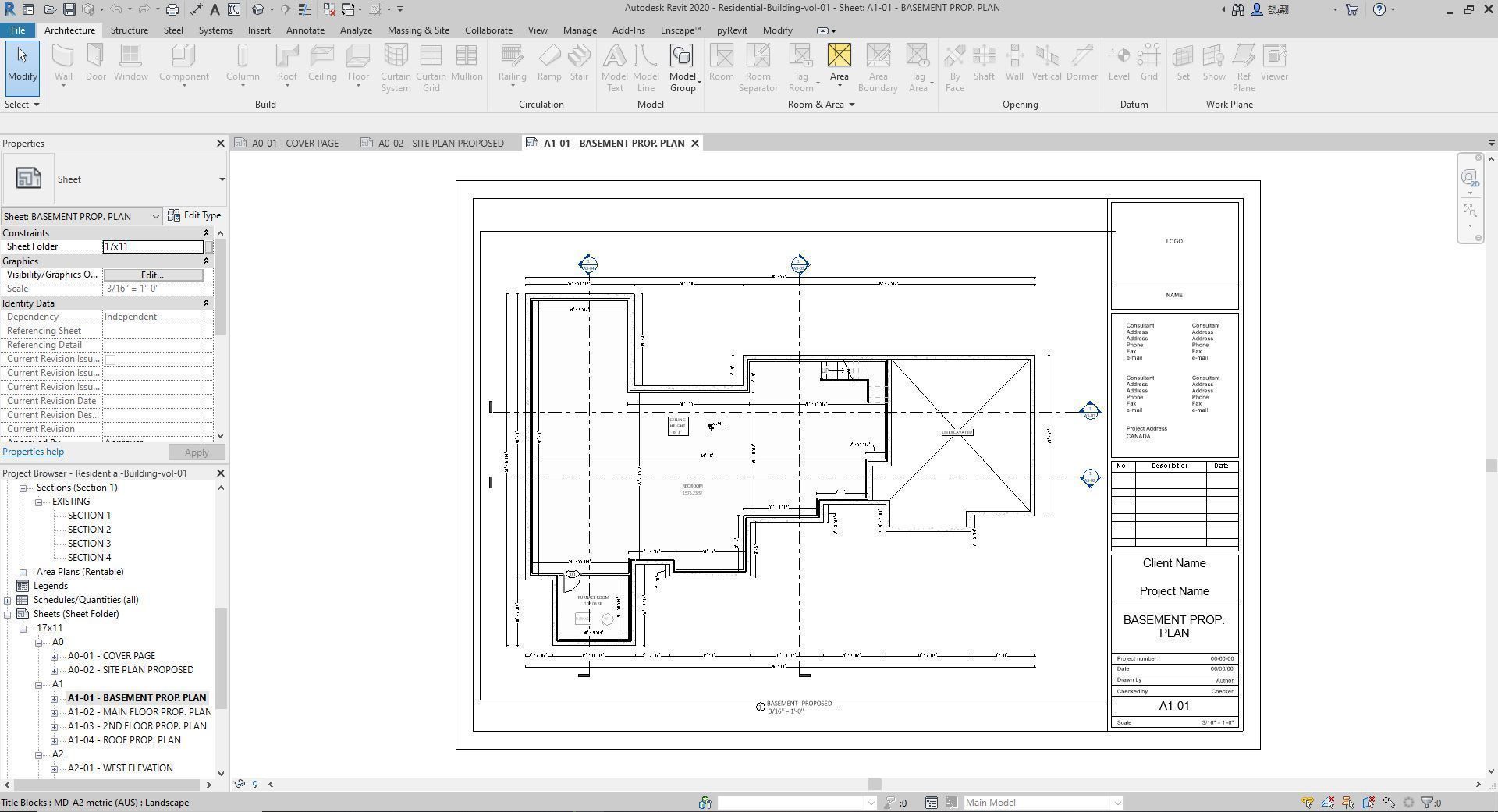Select the Model Line tool

645,68
